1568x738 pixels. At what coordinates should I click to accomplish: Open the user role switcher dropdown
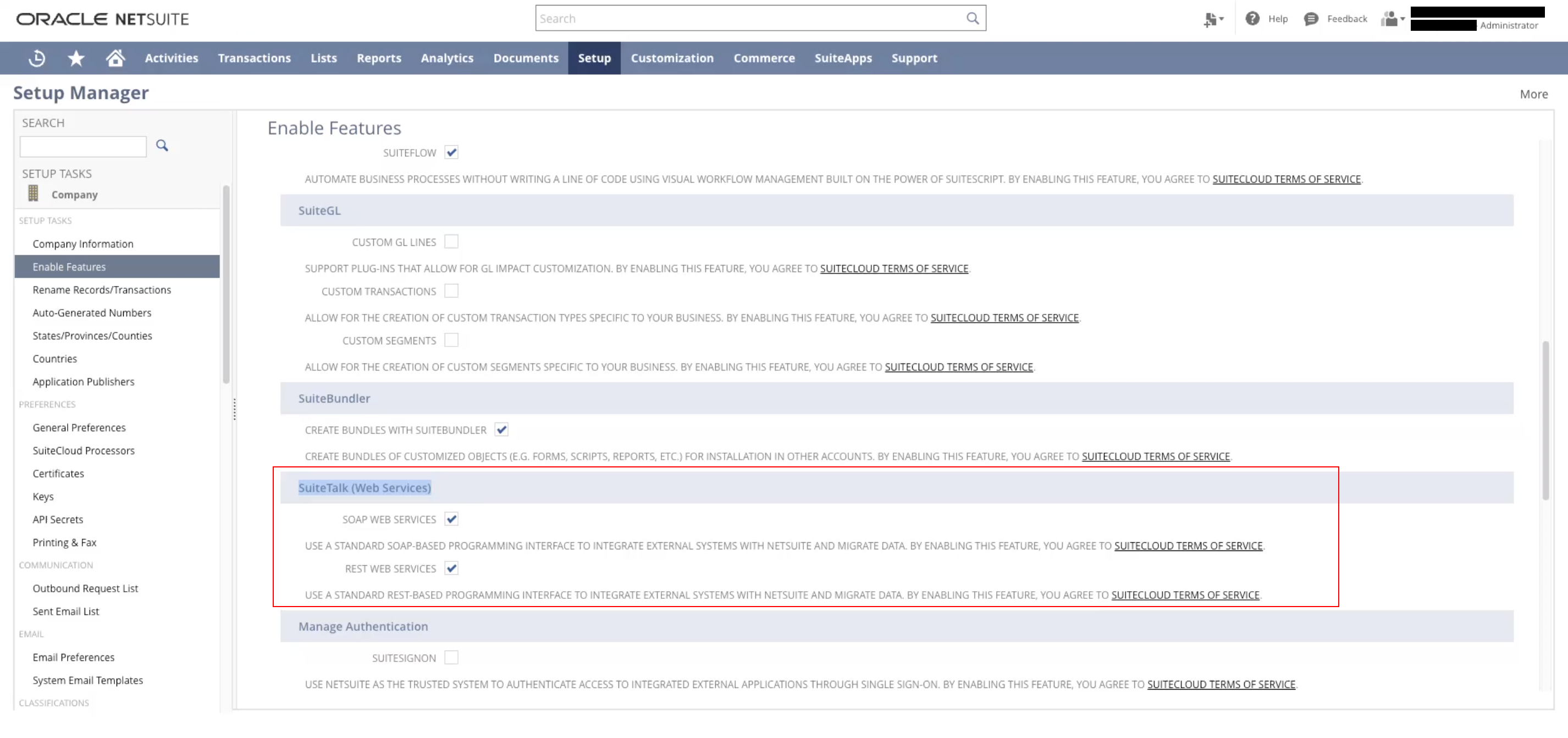1392,19
